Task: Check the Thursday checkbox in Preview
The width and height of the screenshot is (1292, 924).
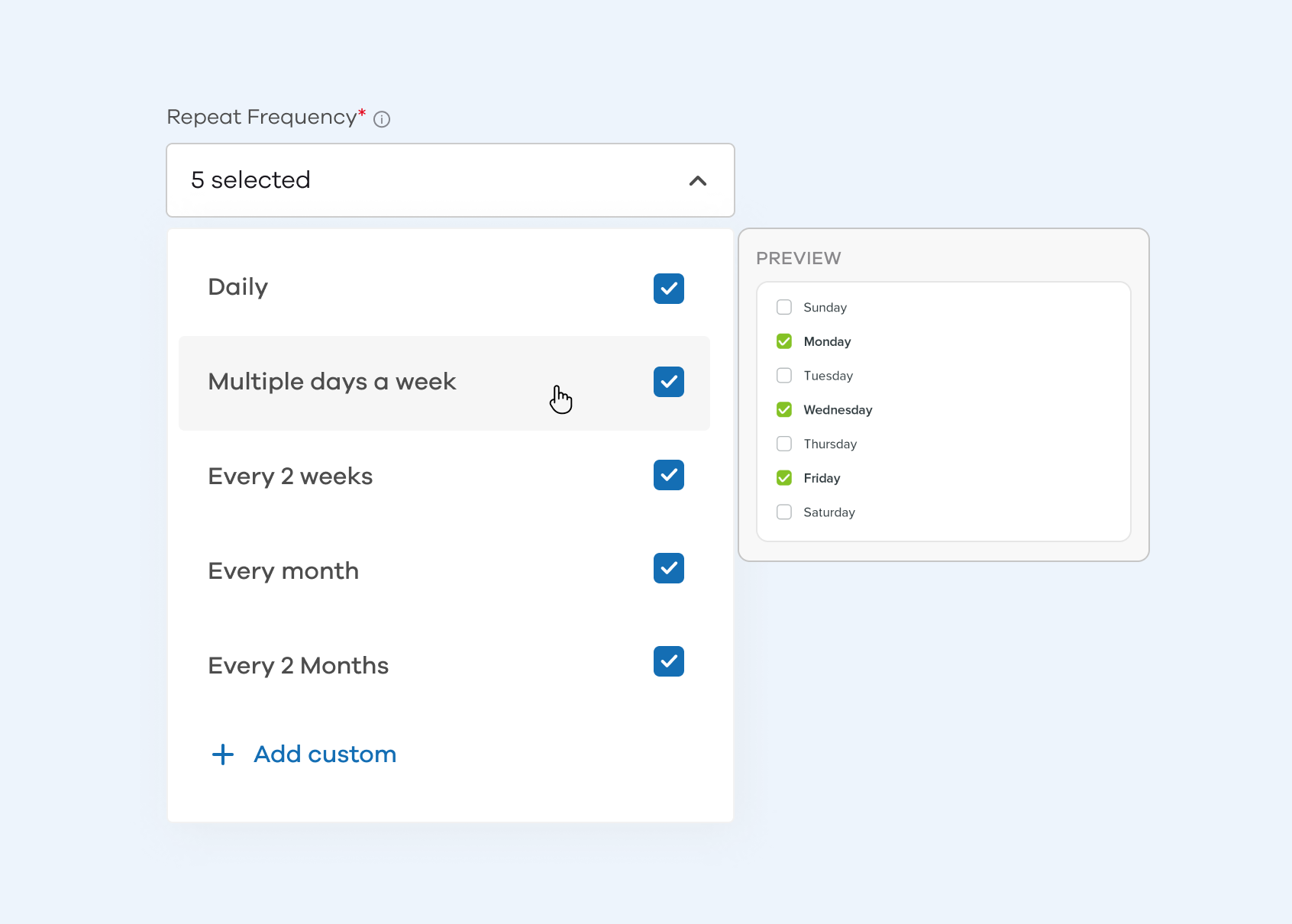Action: tap(784, 444)
